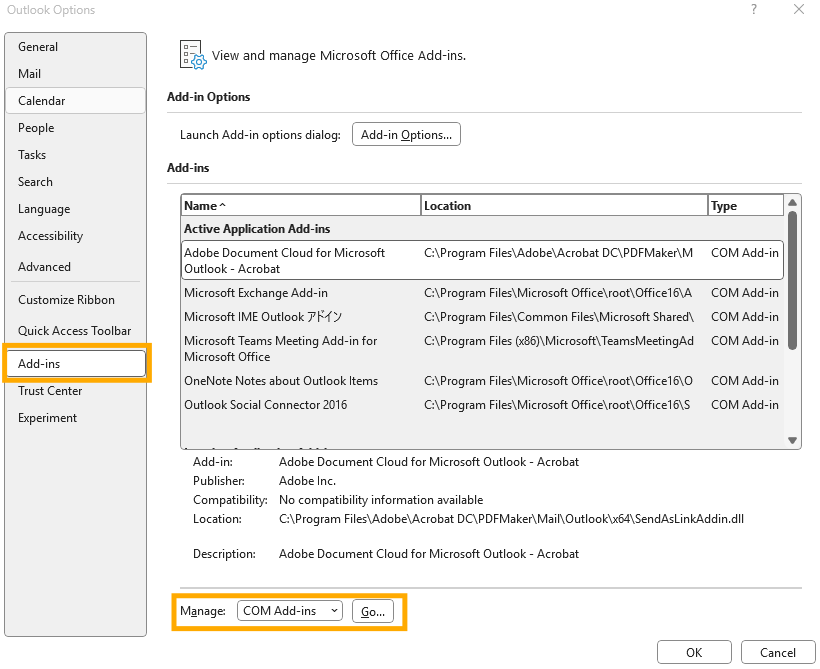Click the Help question mark icon
Viewport: 820px width, 669px height.
[754, 9]
